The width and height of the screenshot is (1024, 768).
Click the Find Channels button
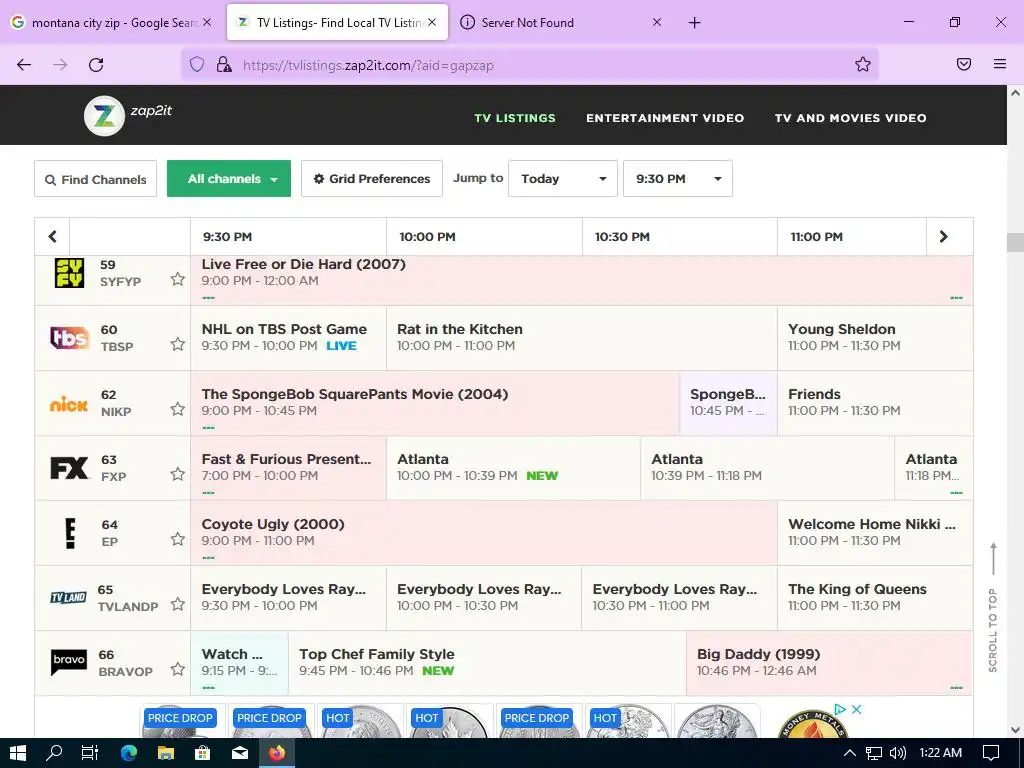[95, 178]
